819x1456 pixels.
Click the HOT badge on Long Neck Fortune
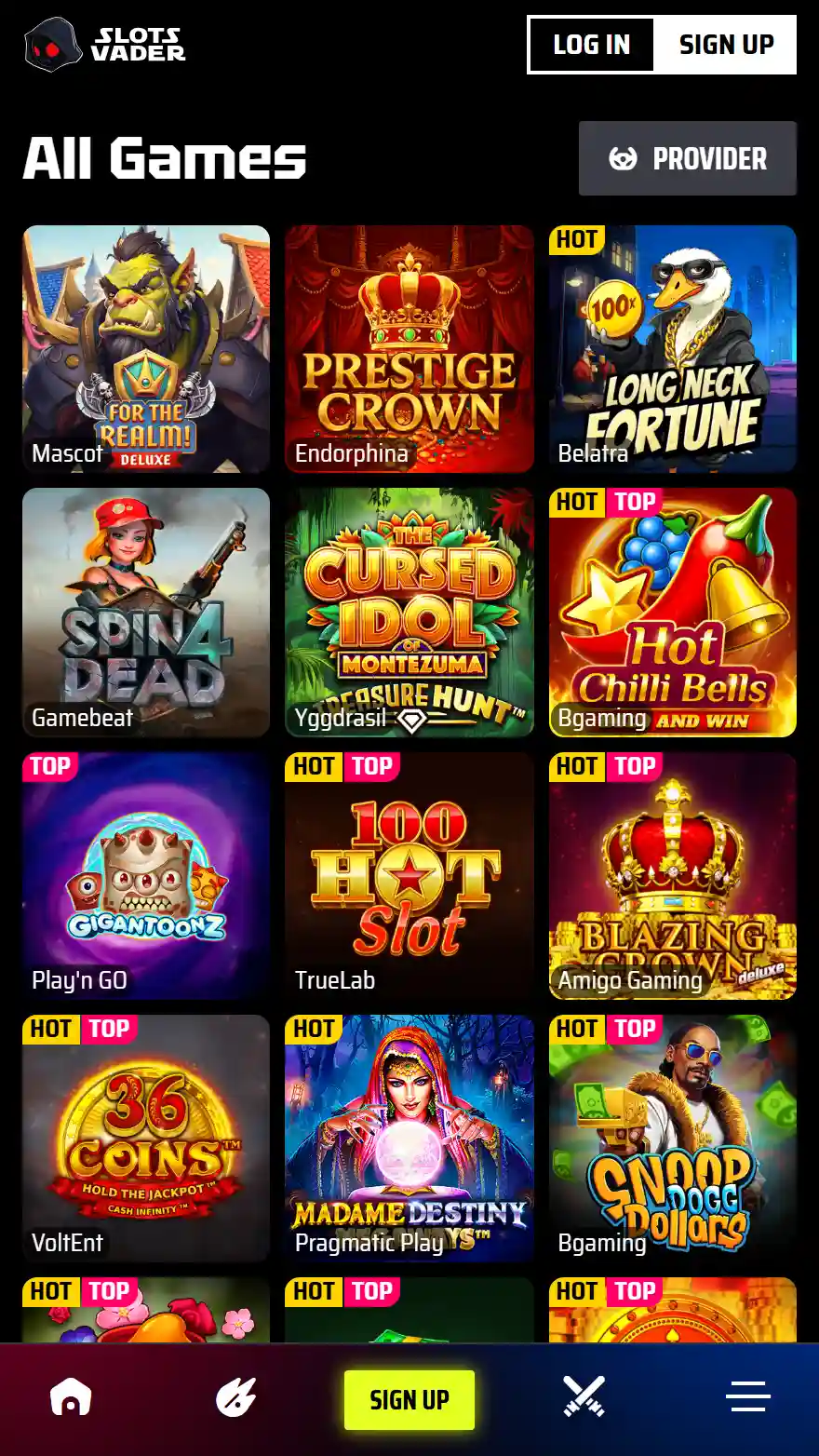click(576, 239)
